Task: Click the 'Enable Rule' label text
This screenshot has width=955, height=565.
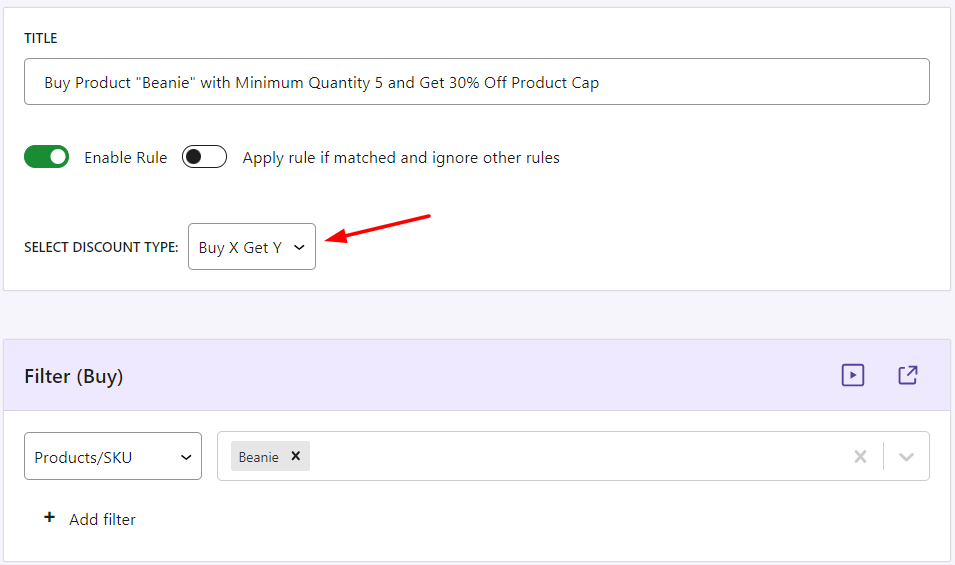Action: coord(125,158)
